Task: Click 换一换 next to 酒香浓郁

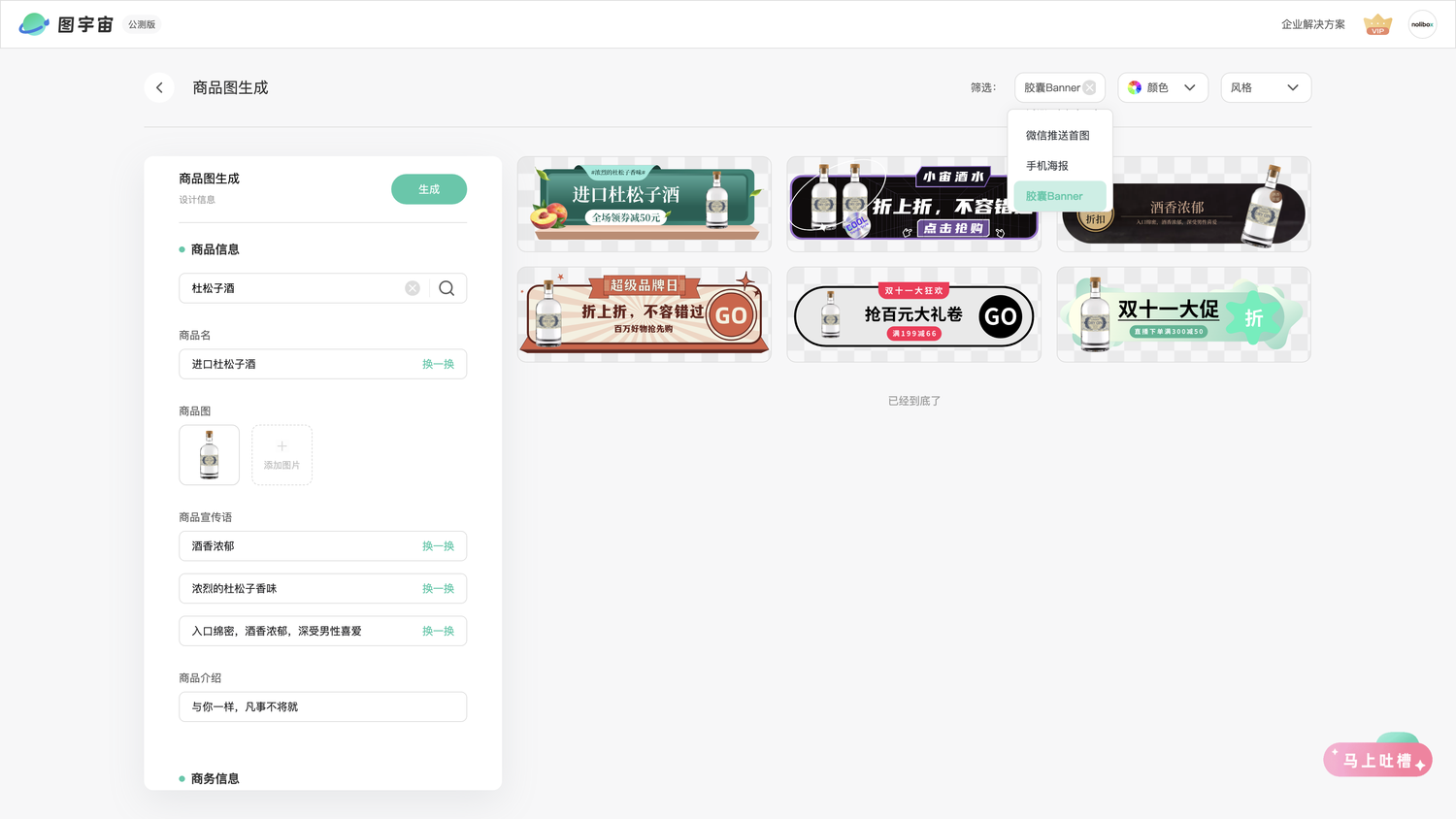Action: tap(438, 546)
